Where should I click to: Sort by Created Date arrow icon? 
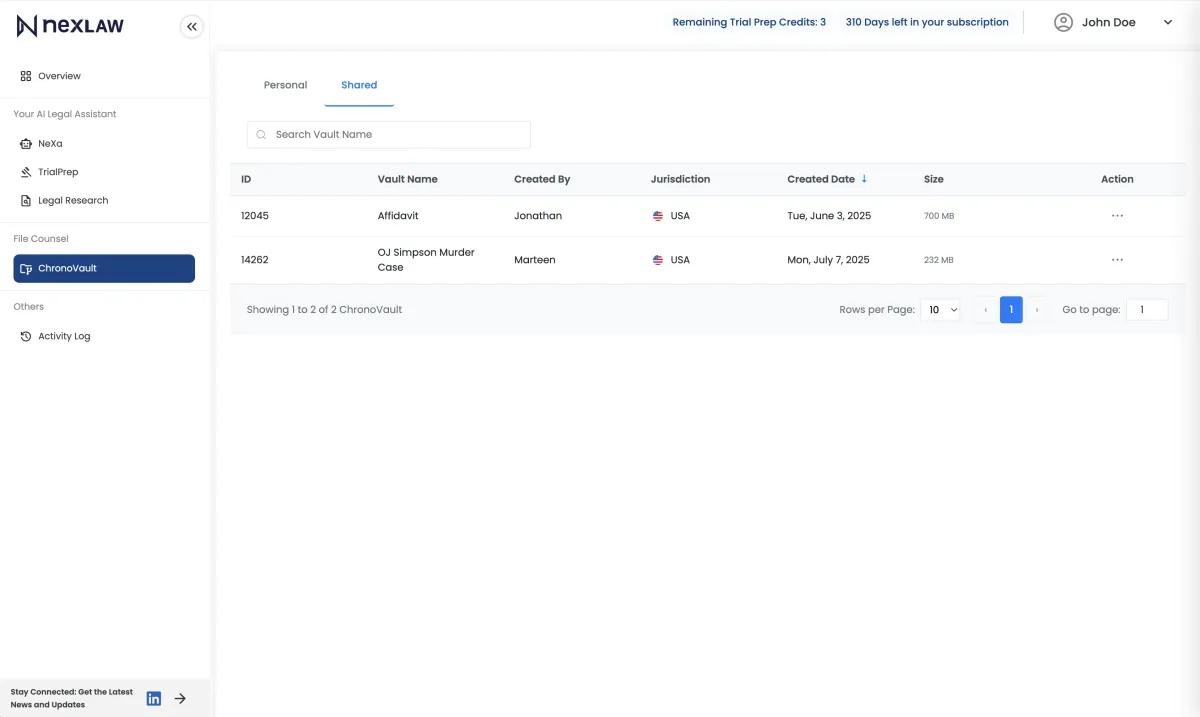tap(864, 179)
